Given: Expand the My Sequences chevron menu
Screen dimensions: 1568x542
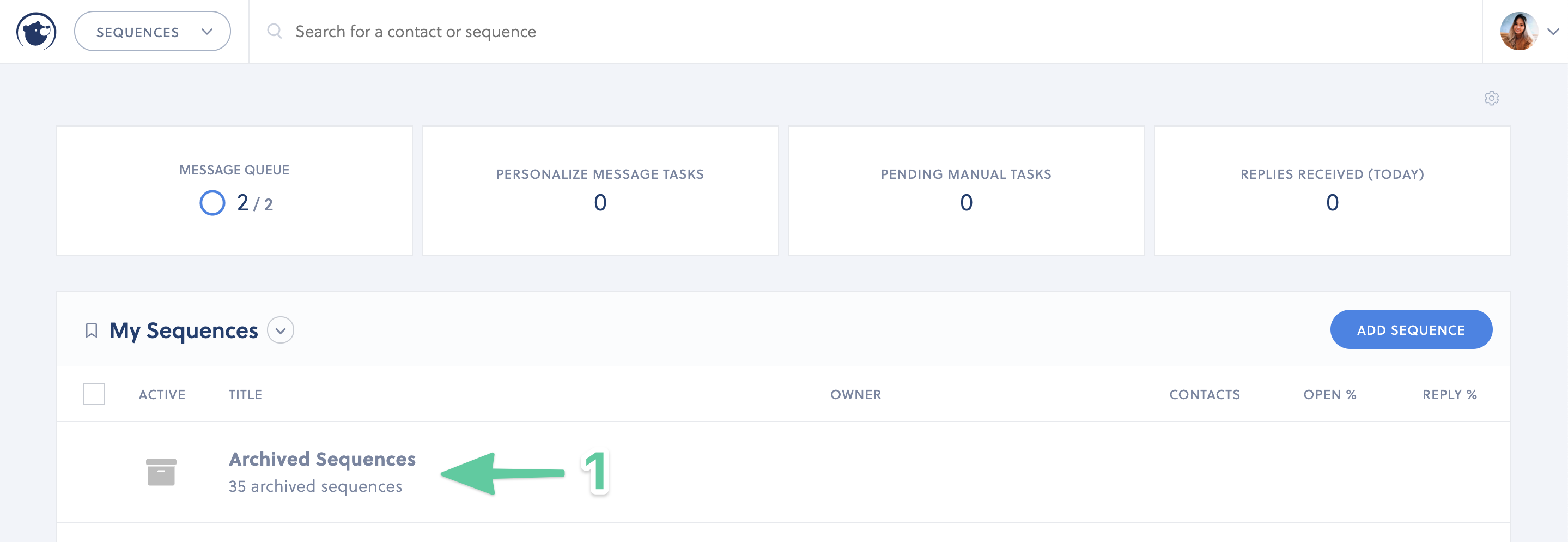Looking at the screenshot, I should click(280, 329).
